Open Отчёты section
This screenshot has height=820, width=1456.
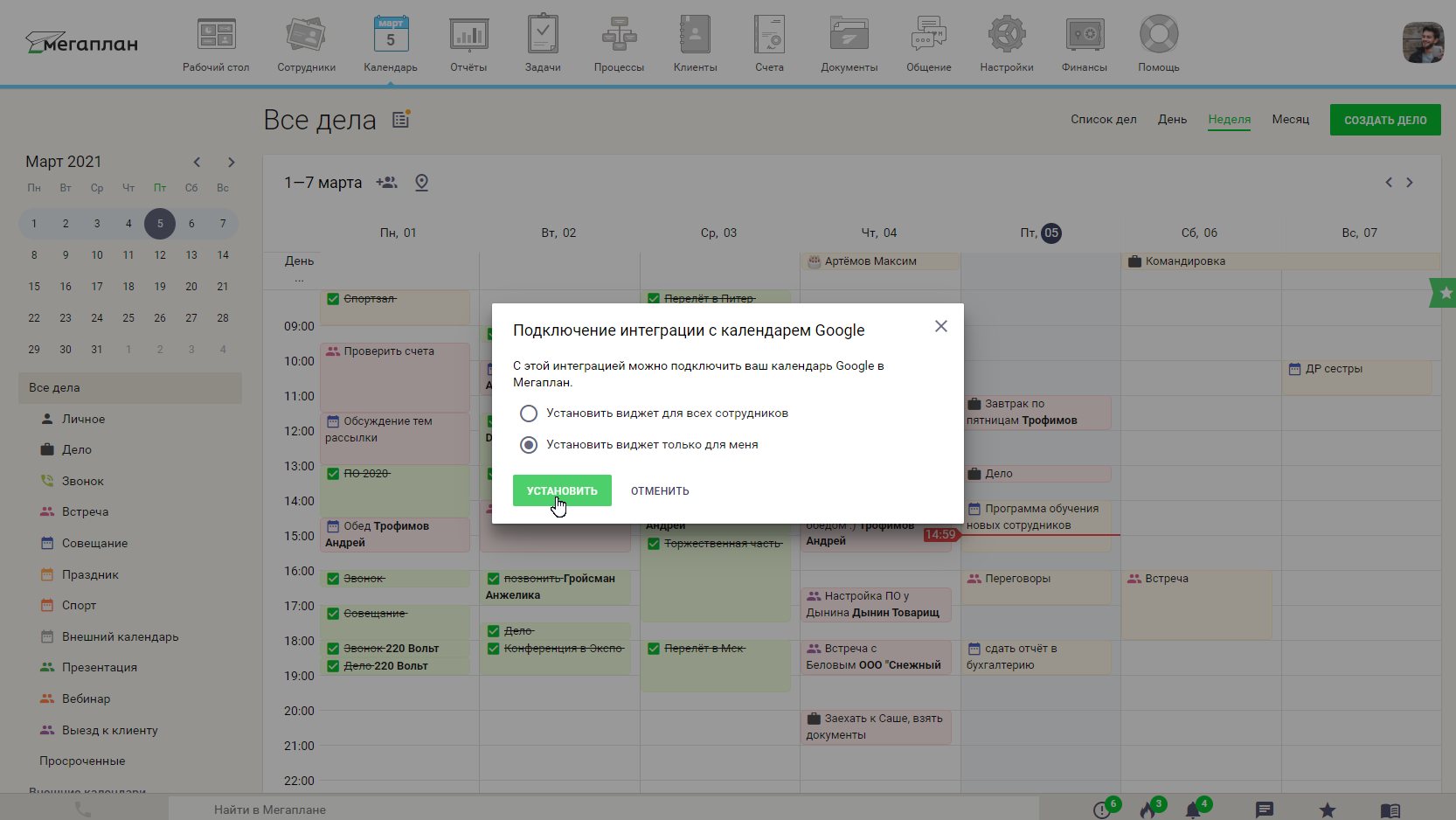pos(468,44)
